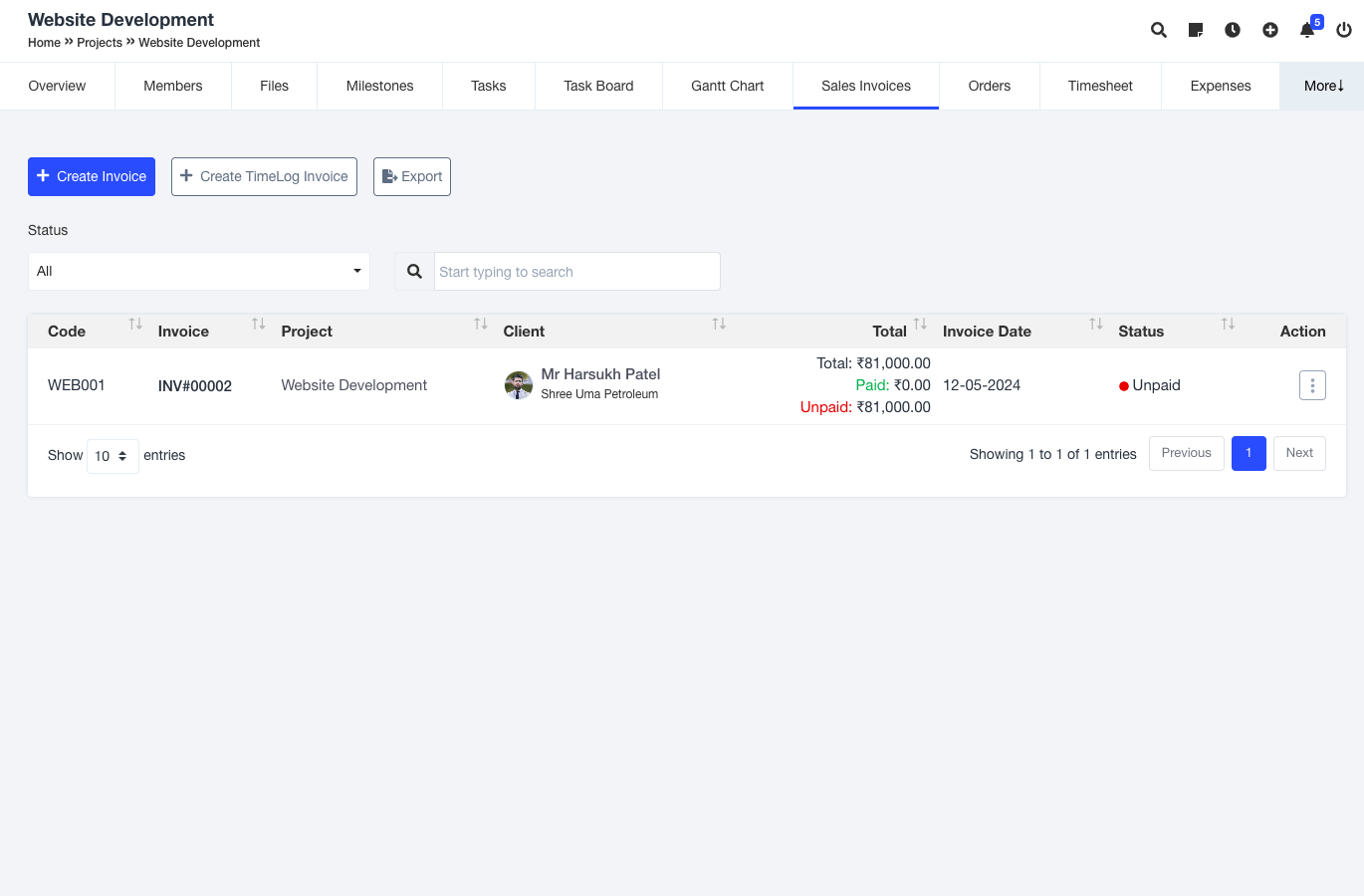Switch to the Gantt Chart tab
1364x896 pixels.
click(x=727, y=86)
